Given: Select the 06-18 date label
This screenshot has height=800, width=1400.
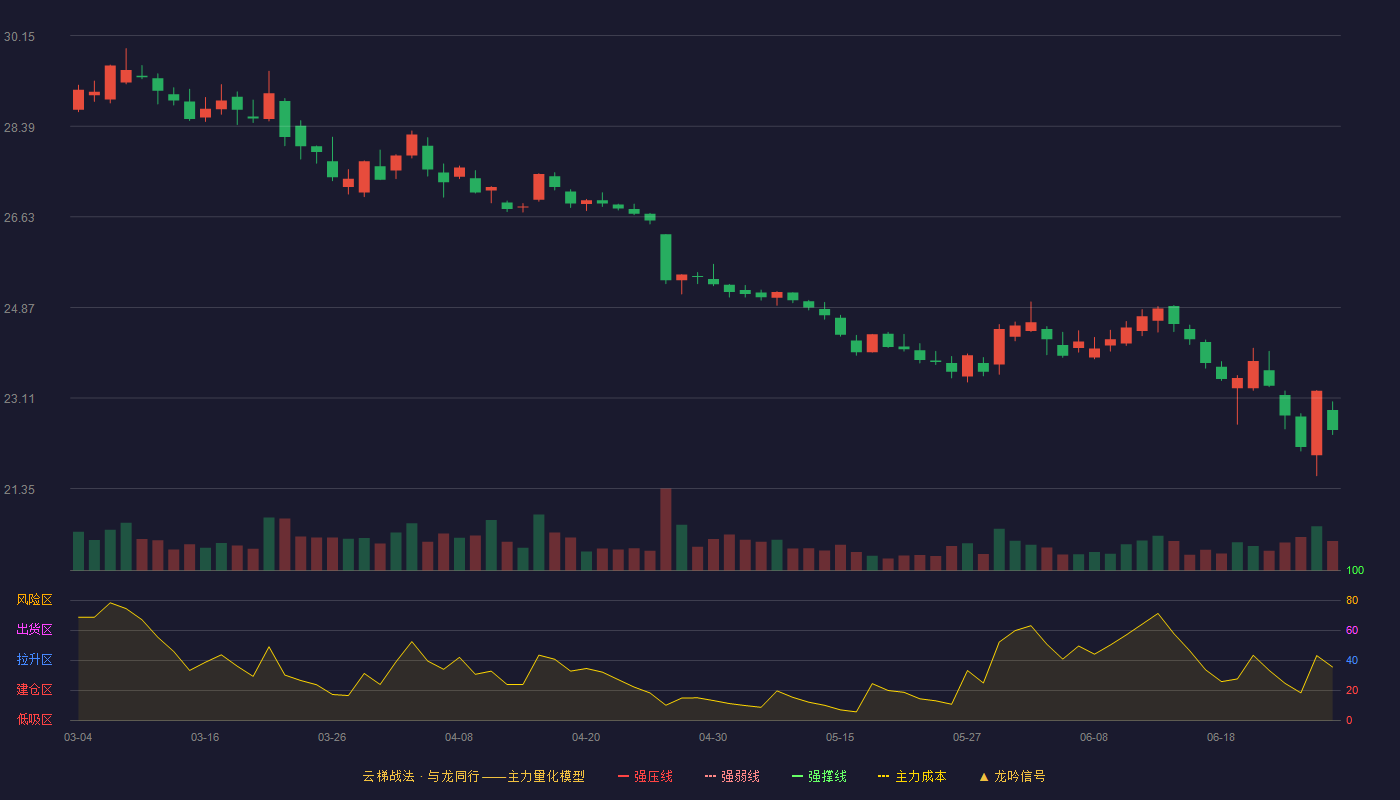Looking at the screenshot, I should tap(1221, 737).
